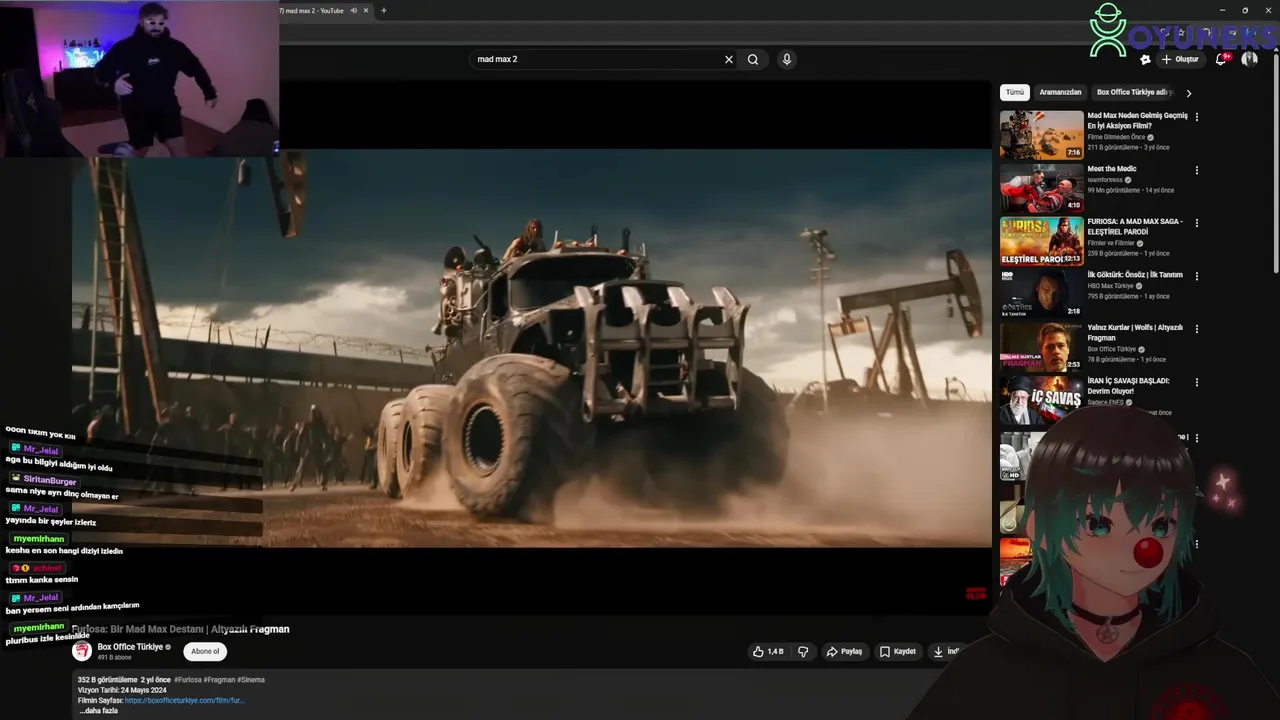Open the Filmler ve Filmler channel name
Viewport: 1280px width, 720px height.
(x=1111, y=243)
